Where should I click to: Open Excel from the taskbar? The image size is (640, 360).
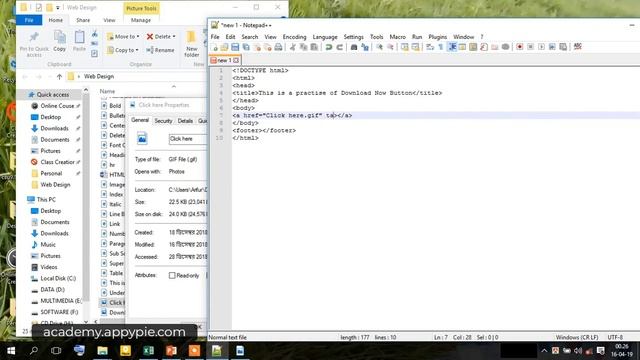(149, 351)
